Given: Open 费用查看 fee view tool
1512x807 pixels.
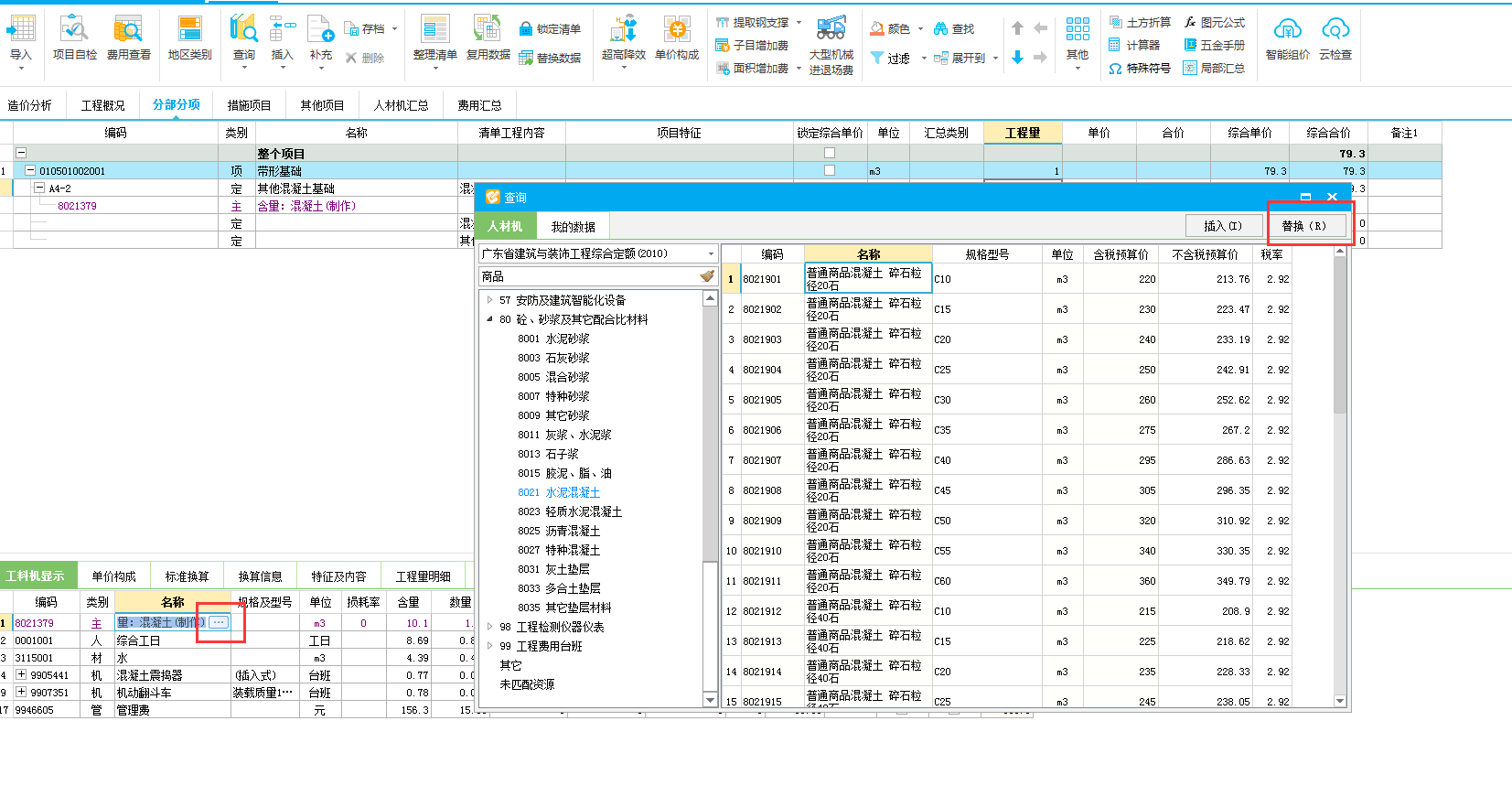Looking at the screenshot, I should point(128,38).
